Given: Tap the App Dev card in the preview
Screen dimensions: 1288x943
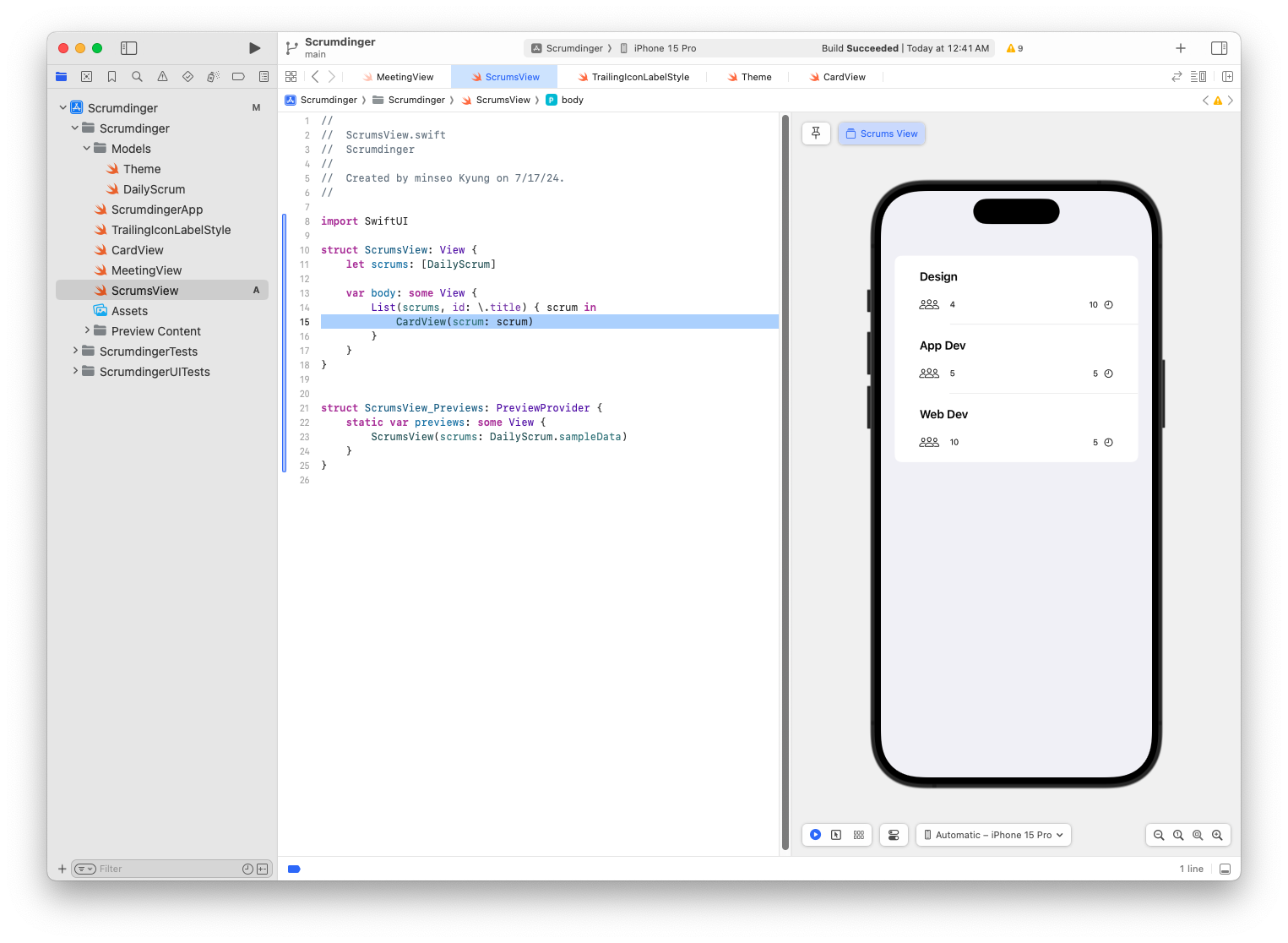Looking at the screenshot, I should 1016,359.
